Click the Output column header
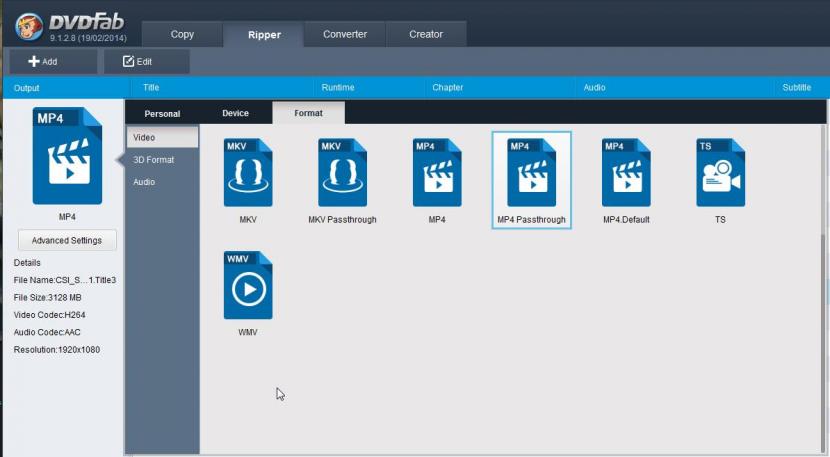 [x=26, y=88]
